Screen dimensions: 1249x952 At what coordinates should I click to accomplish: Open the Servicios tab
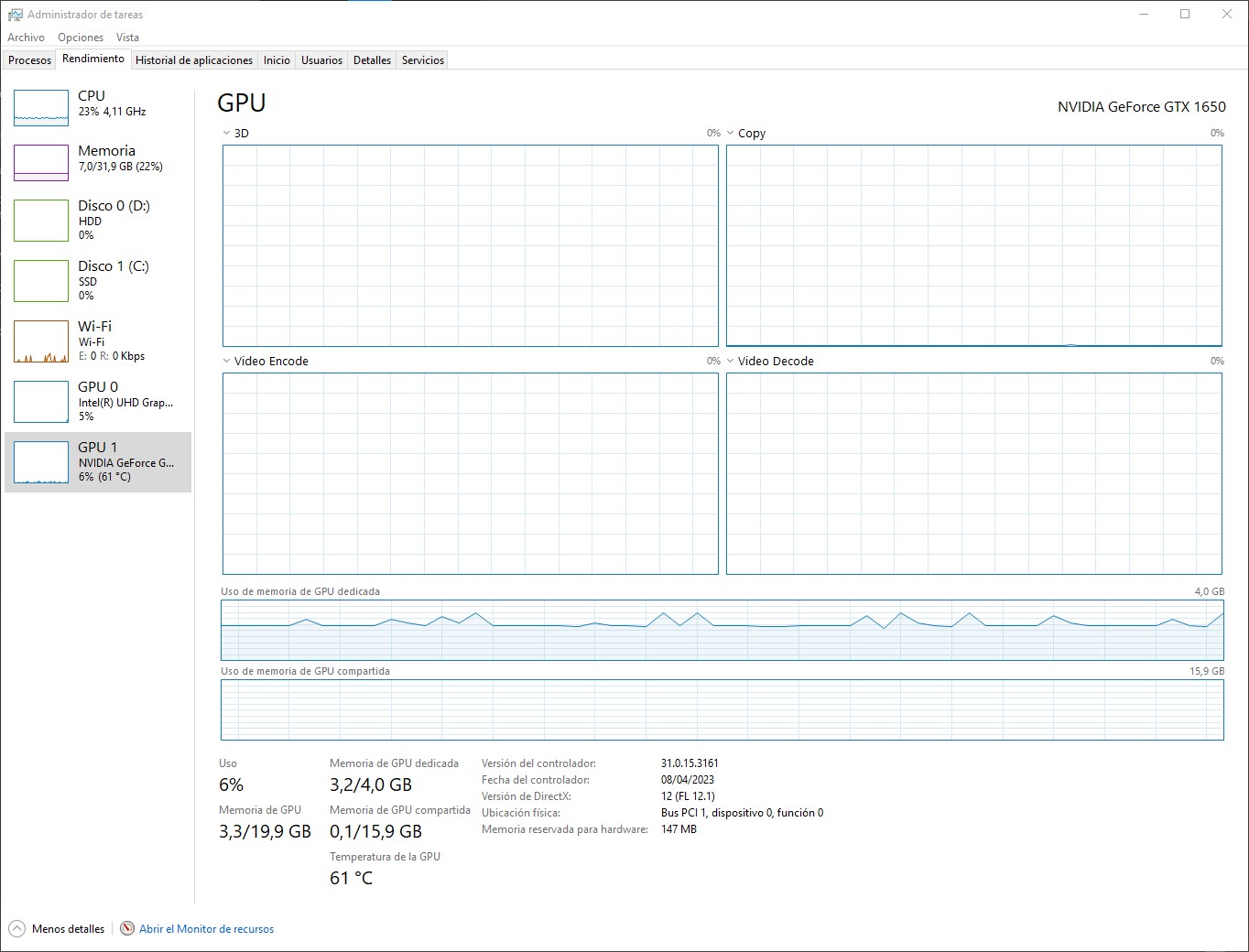(421, 59)
